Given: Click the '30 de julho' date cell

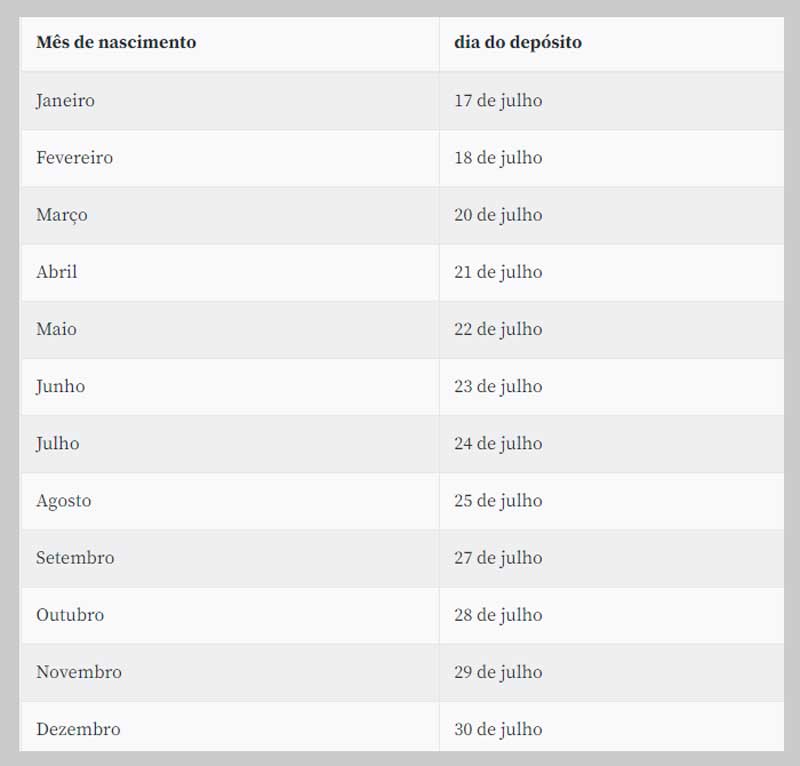Looking at the screenshot, I should click(x=498, y=730).
